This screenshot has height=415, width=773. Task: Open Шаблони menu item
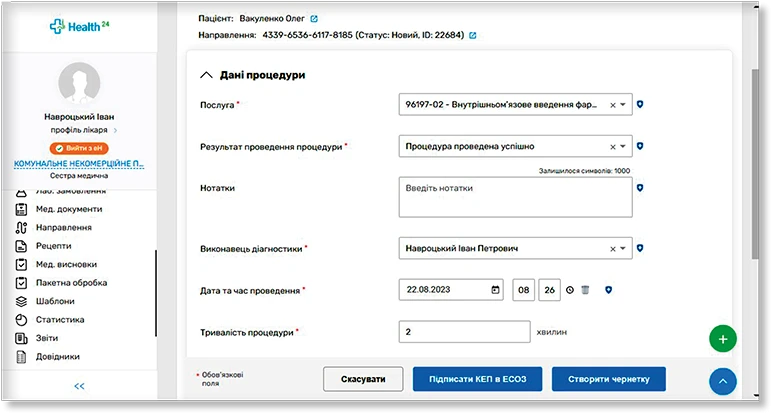55,301
